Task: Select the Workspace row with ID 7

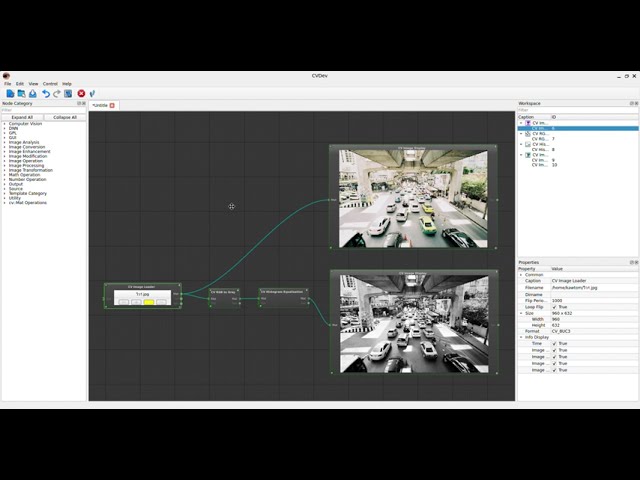Action: (578, 139)
